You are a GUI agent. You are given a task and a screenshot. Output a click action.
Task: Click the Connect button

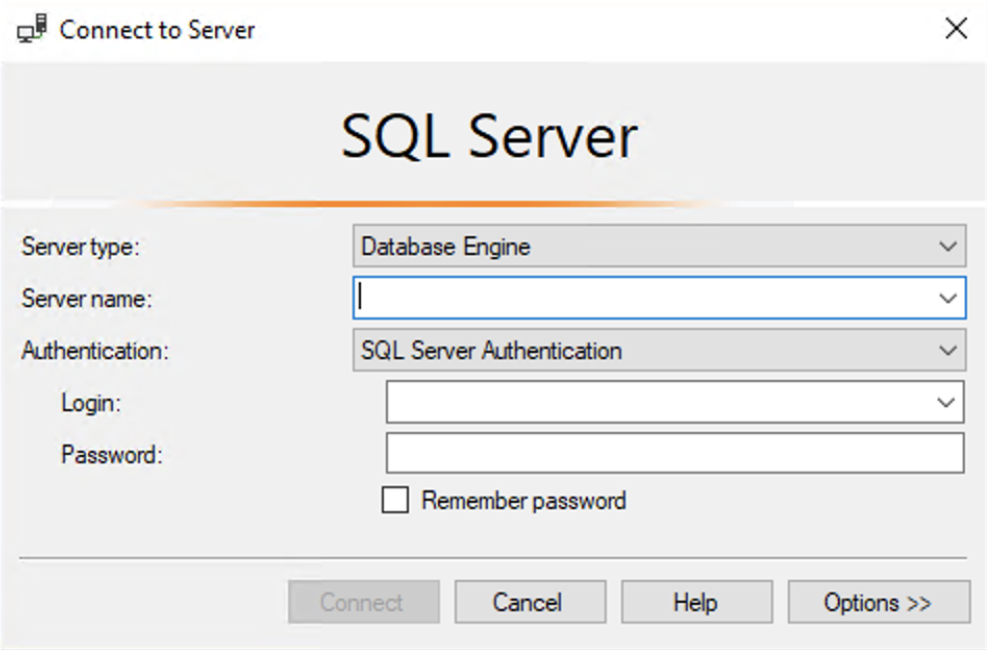[x=364, y=602]
